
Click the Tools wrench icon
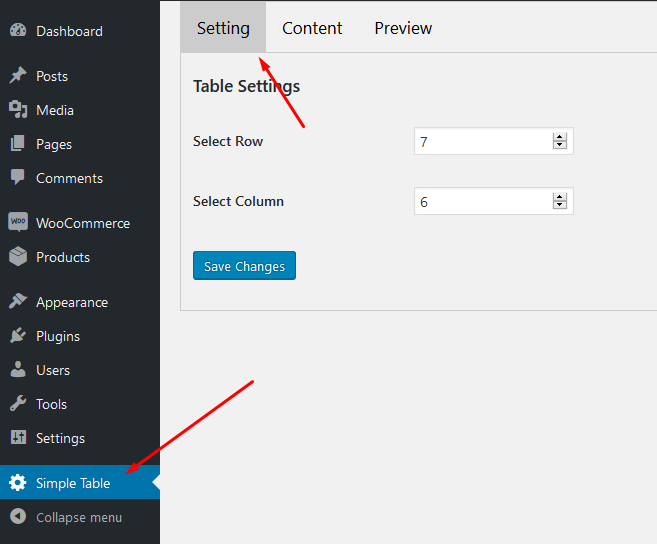18,404
